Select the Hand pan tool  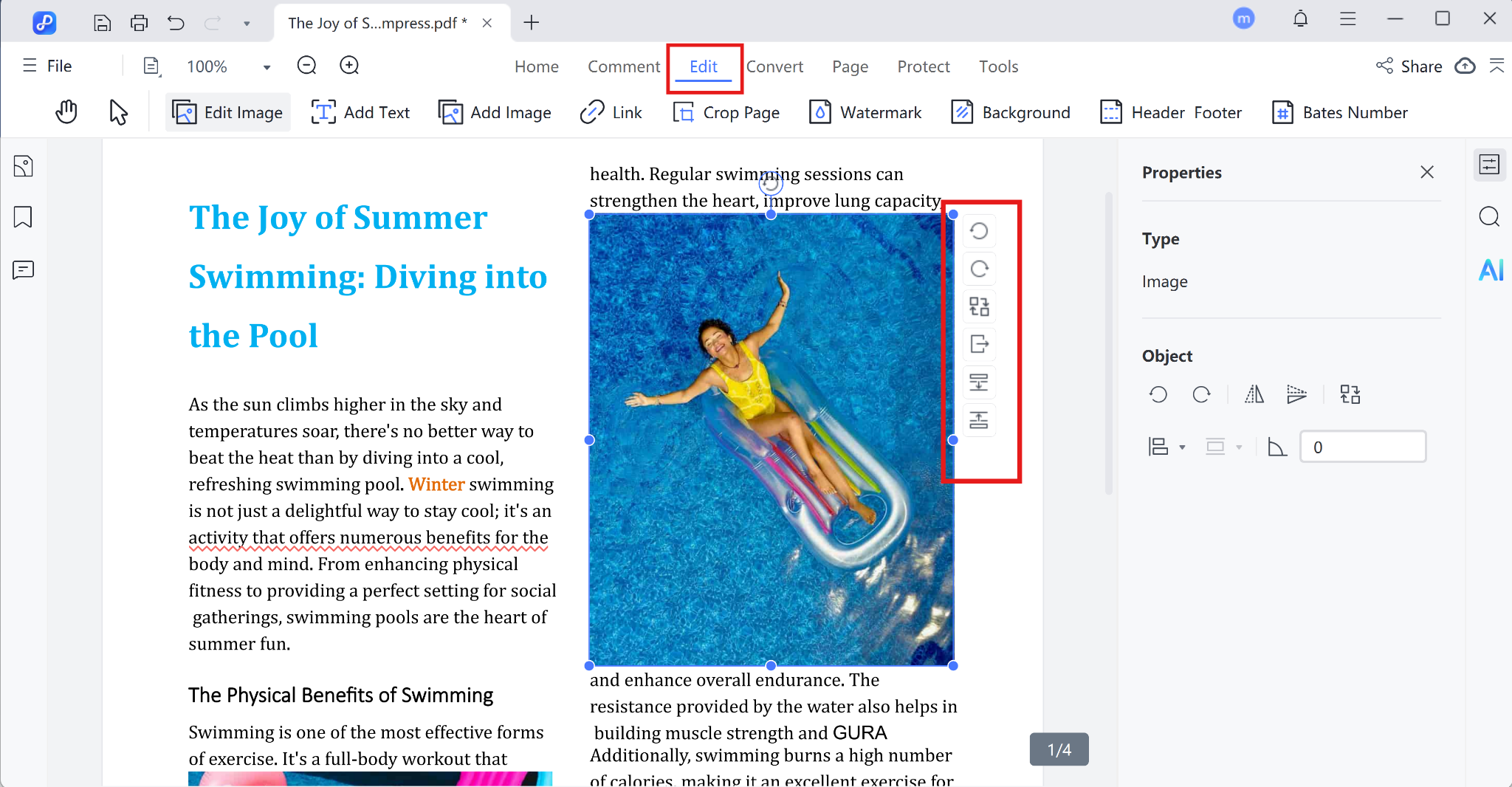click(66, 111)
